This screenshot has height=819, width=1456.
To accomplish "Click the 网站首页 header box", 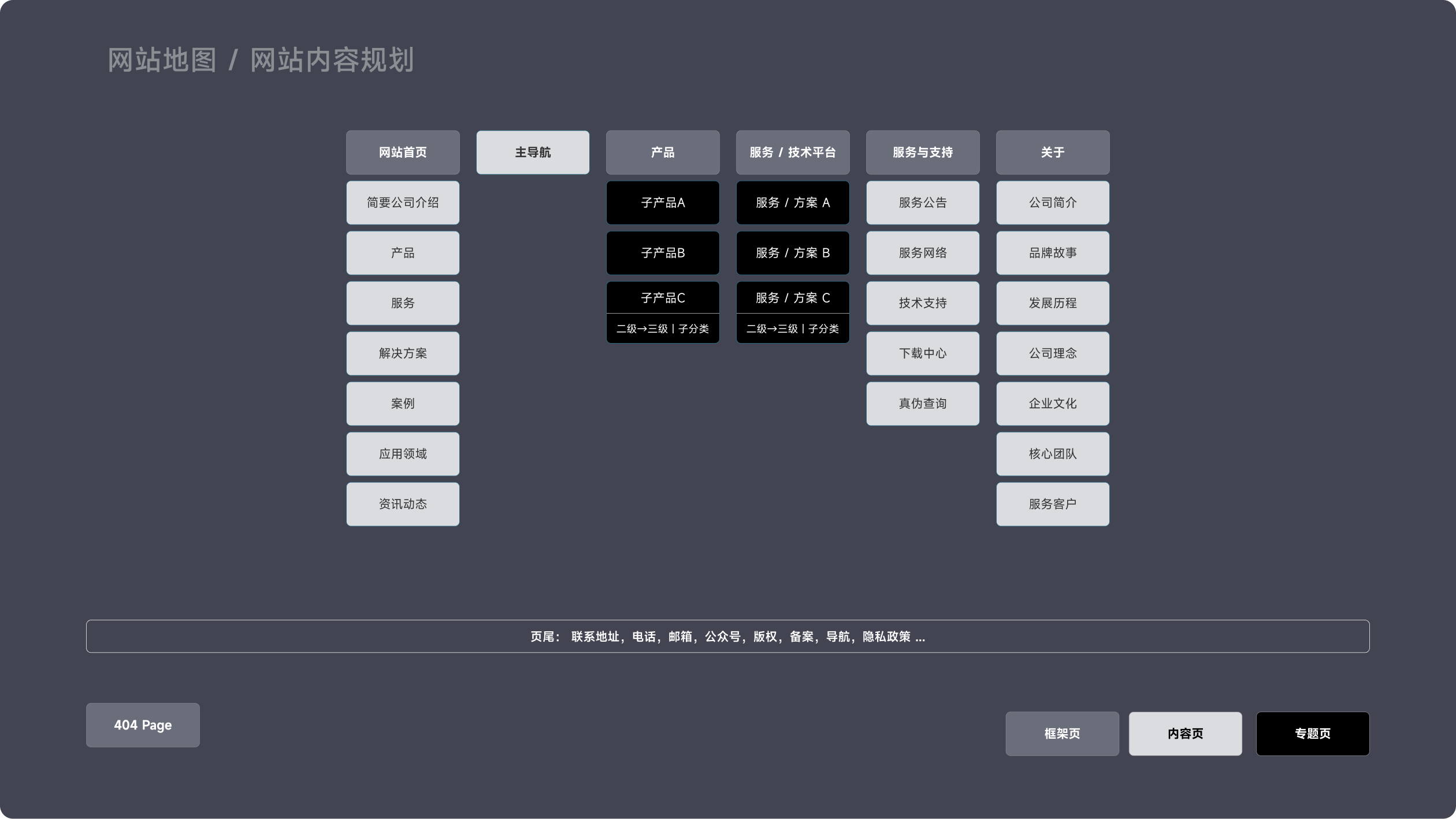I will click(403, 152).
